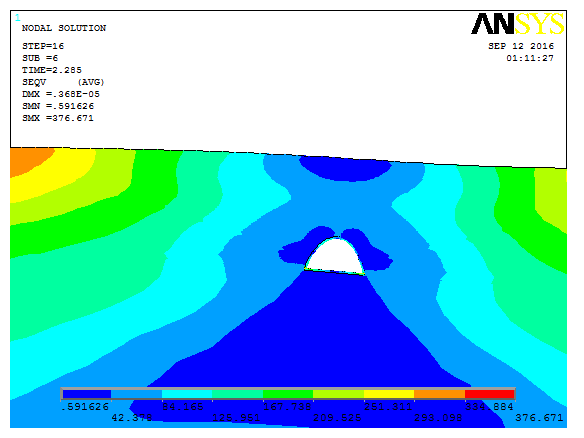Image resolution: width=584 pixels, height=438 pixels.
Task: Click the legend value 209.525
Action: tap(337, 418)
